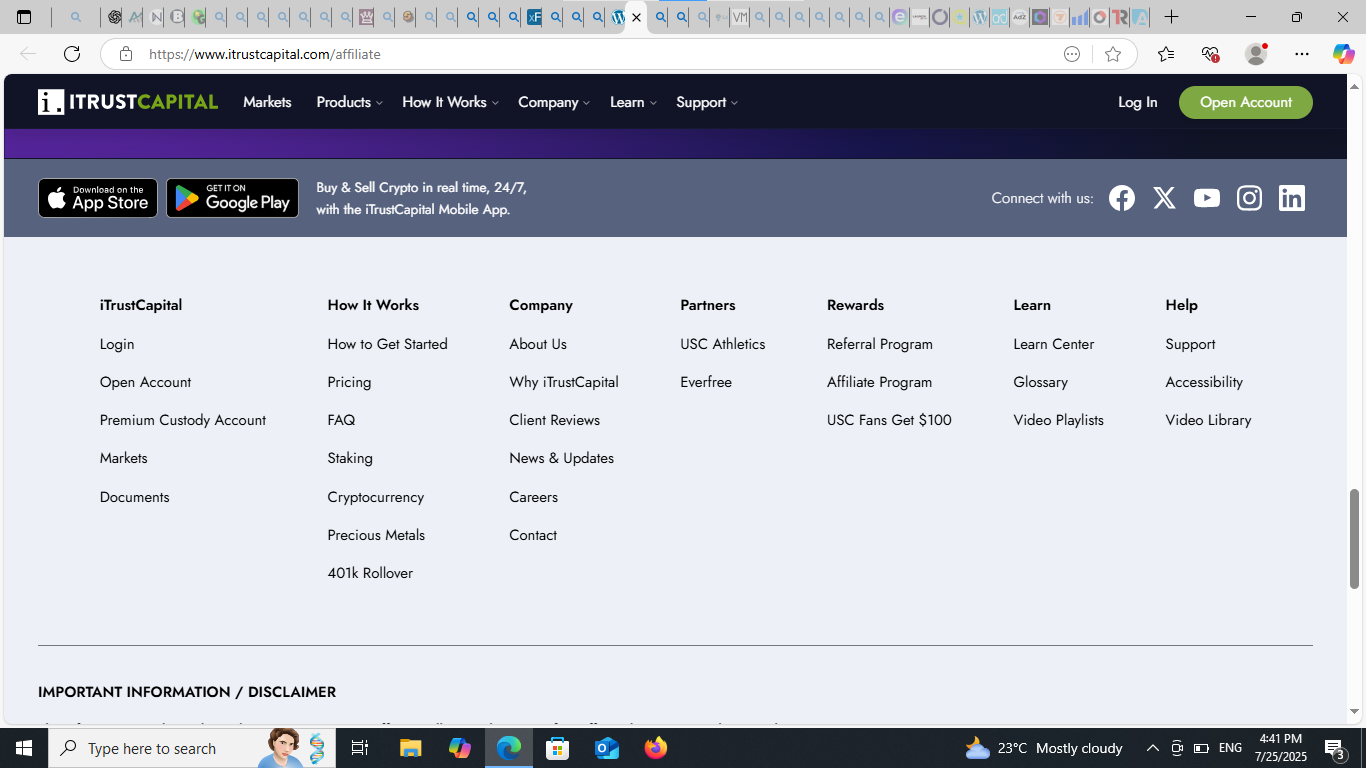Open the Staking footer link

pos(350,458)
